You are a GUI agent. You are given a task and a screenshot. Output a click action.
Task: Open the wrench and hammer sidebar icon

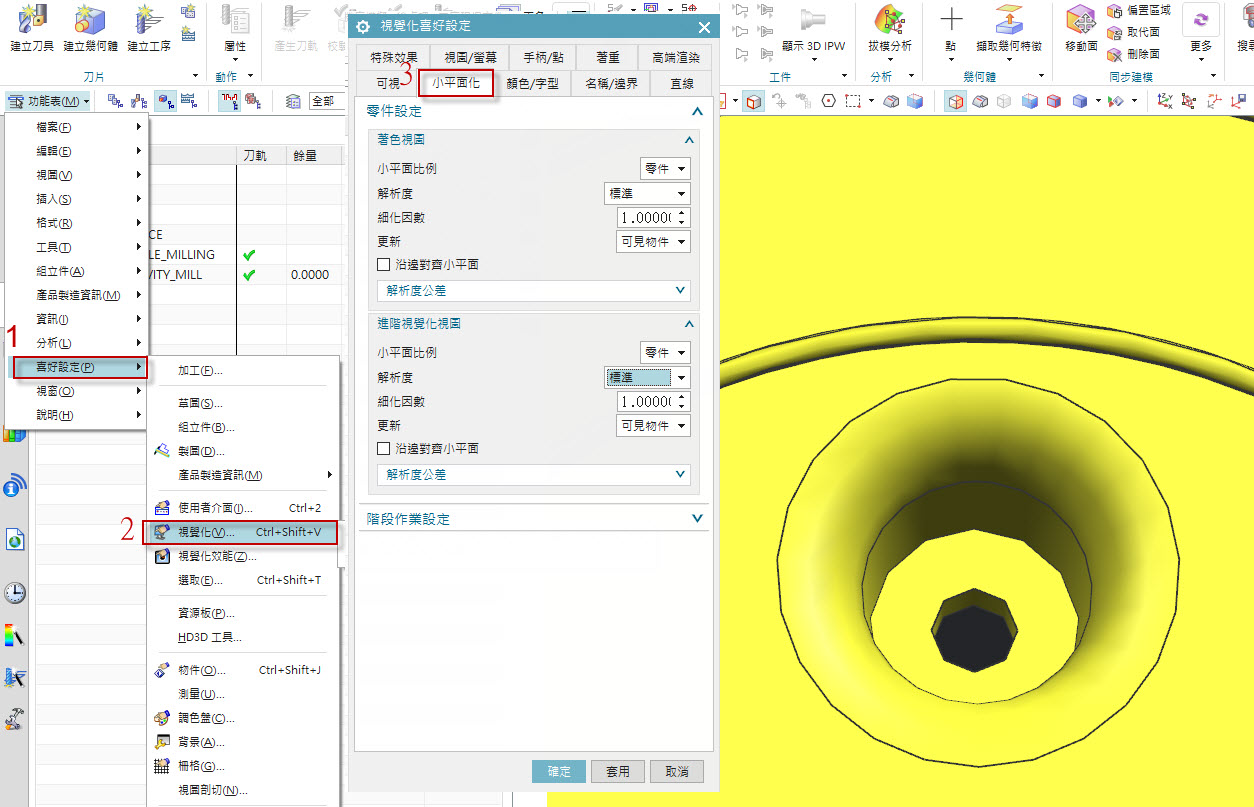[x=15, y=719]
